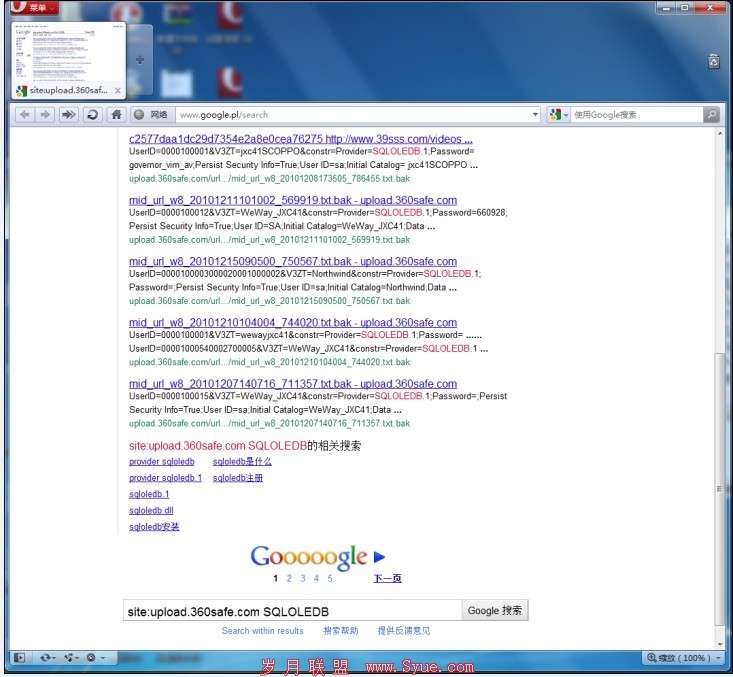Screen dimensions: 733x677
Task: Click related search 'sqloledb注册'
Action: point(237,478)
